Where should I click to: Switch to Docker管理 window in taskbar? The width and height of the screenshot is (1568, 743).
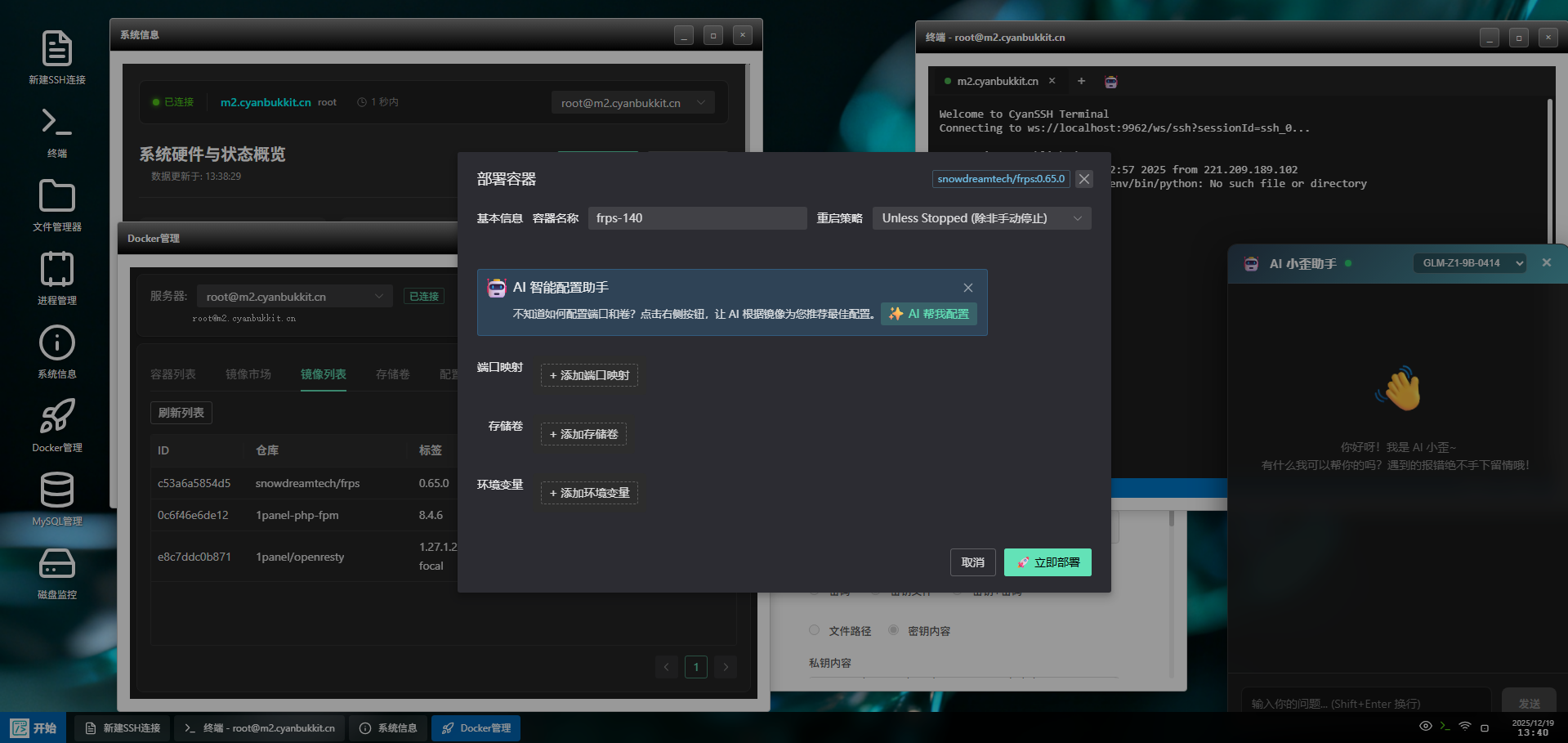point(476,727)
